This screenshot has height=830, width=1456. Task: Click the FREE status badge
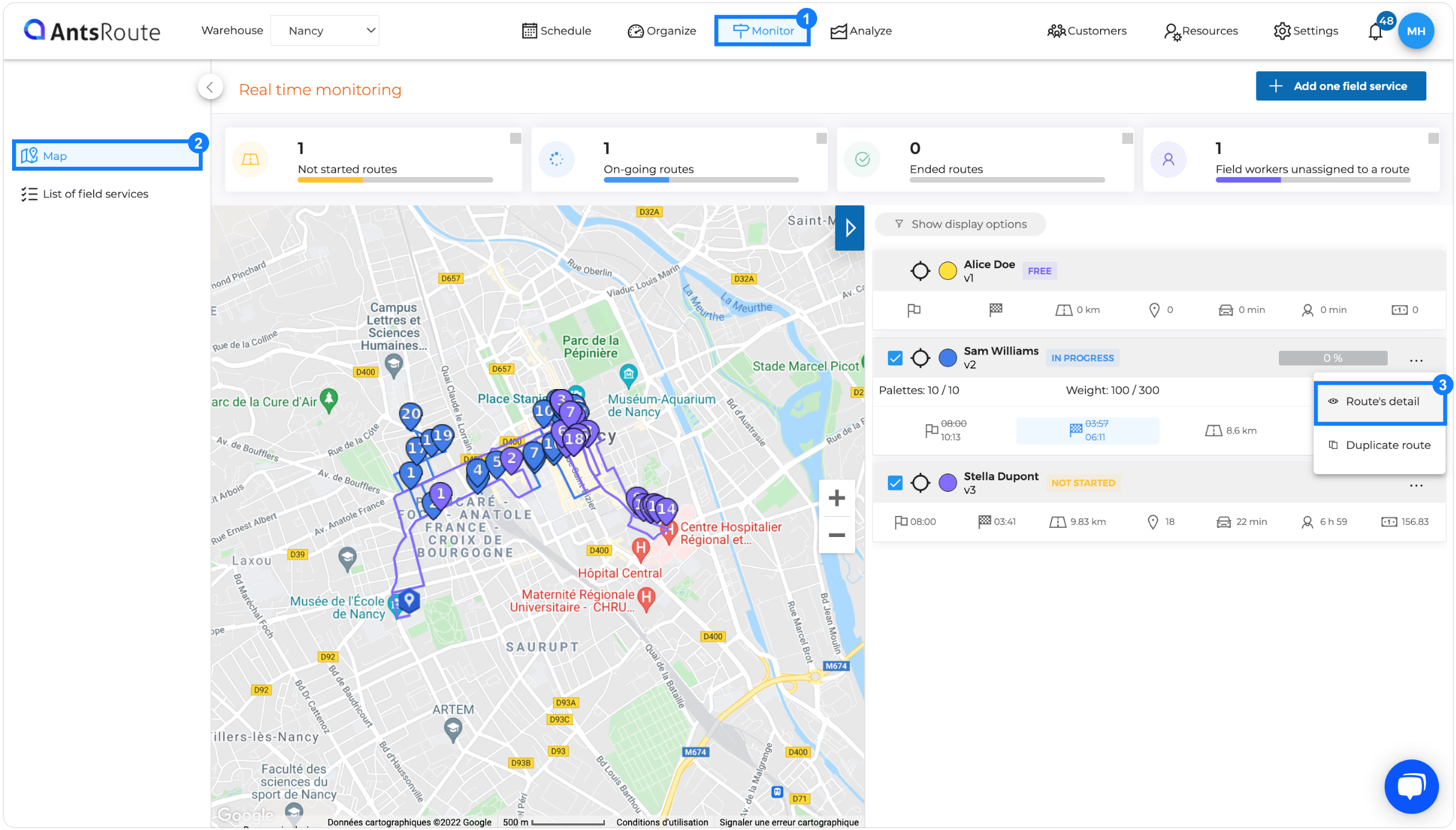coord(1039,271)
